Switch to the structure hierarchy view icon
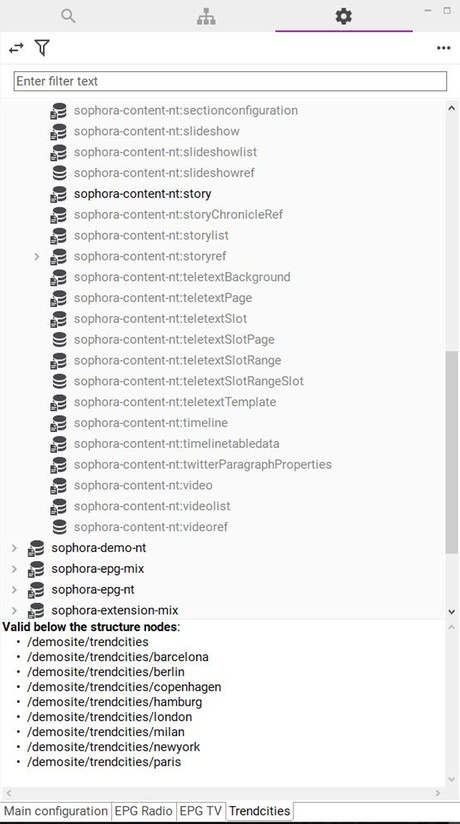This screenshot has width=460, height=824. tap(206, 17)
